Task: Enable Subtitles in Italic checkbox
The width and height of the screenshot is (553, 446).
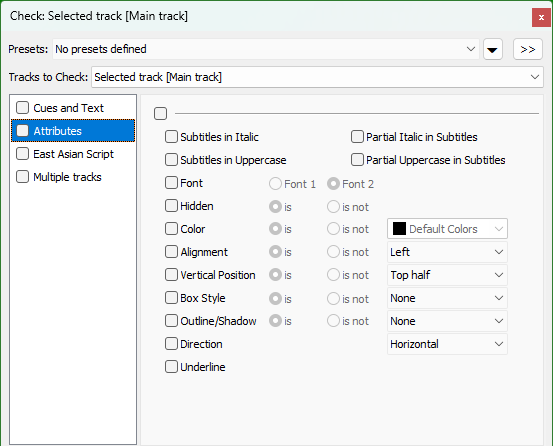Action: pos(171,137)
